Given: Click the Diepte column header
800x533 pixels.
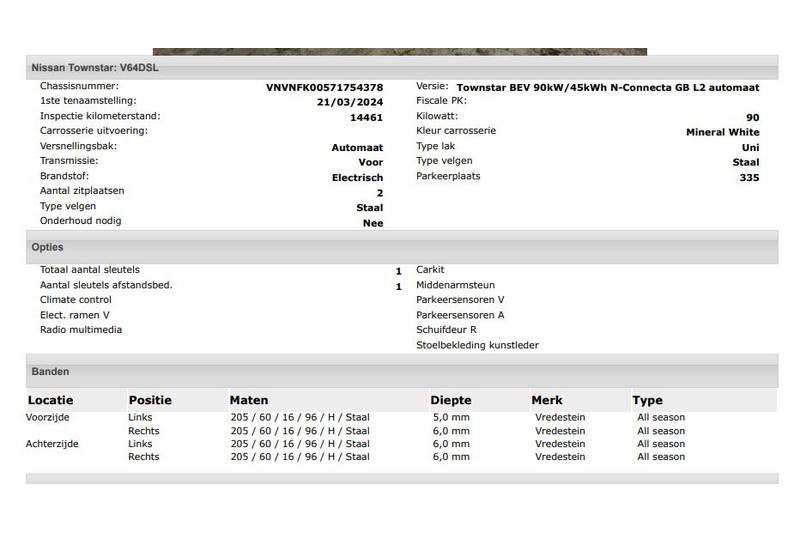Looking at the screenshot, I should coord(450,400).
